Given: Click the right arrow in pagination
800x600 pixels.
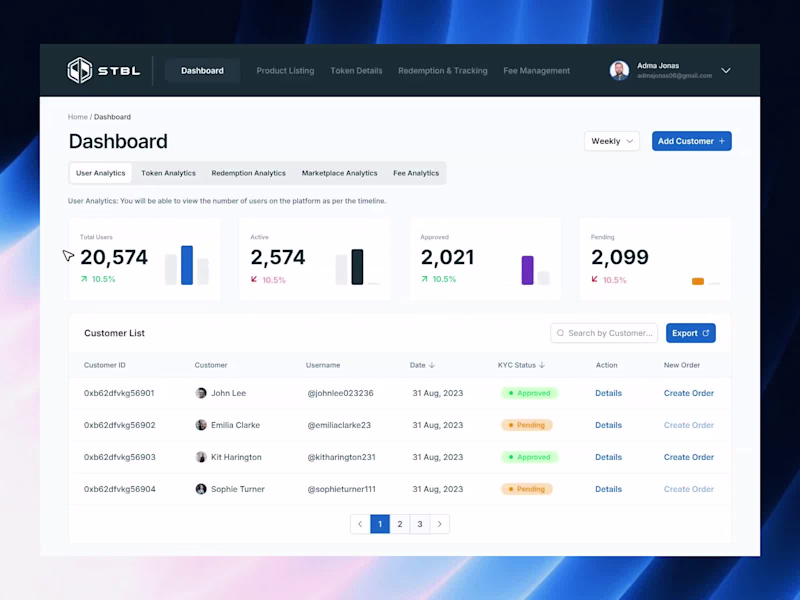Looking at the screenshot, I should 440,523.
